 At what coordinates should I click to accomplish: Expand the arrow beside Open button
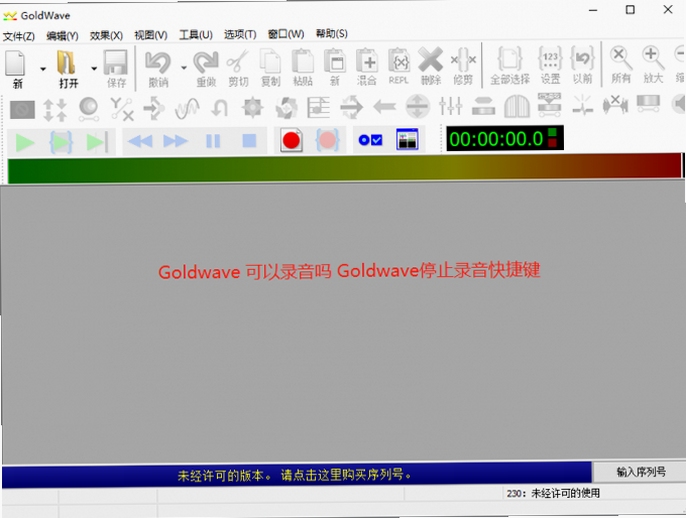coord(94,69)
